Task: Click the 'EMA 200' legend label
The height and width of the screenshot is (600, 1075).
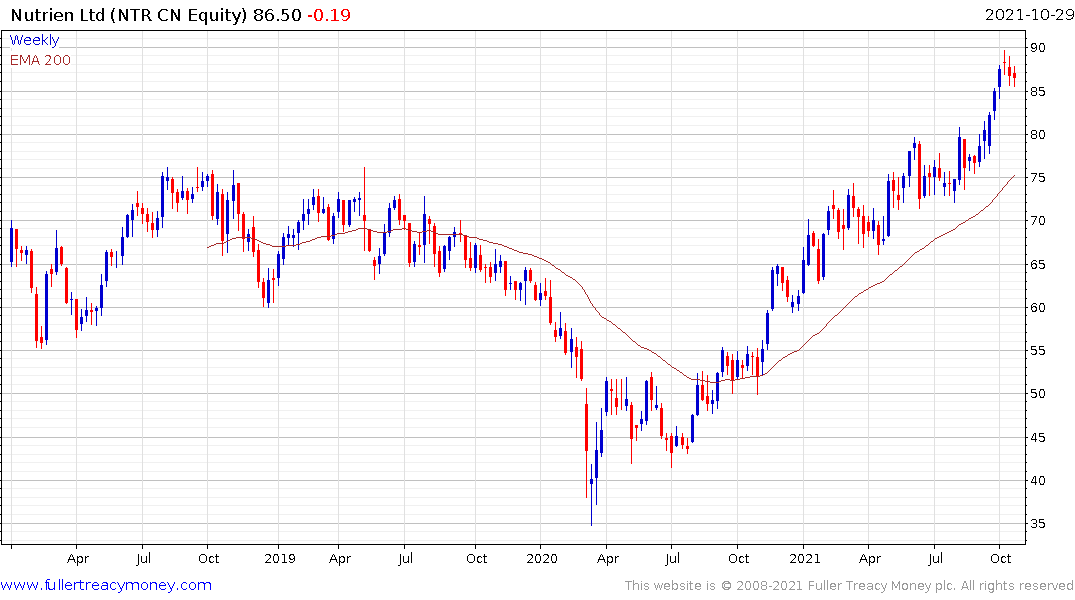Action: click(x=40, y=60)
